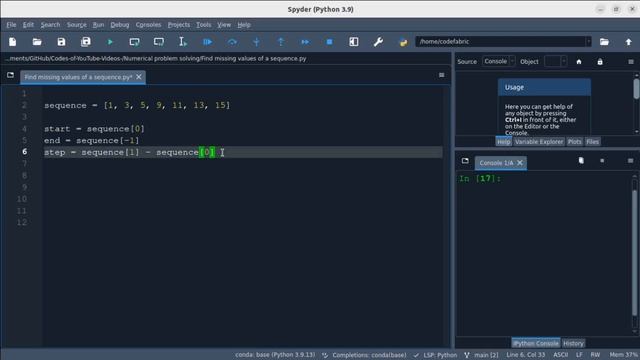Viewport: 640px width, 360px height.
Task: Switch to Help pane tab
Action: click(503, 142)
